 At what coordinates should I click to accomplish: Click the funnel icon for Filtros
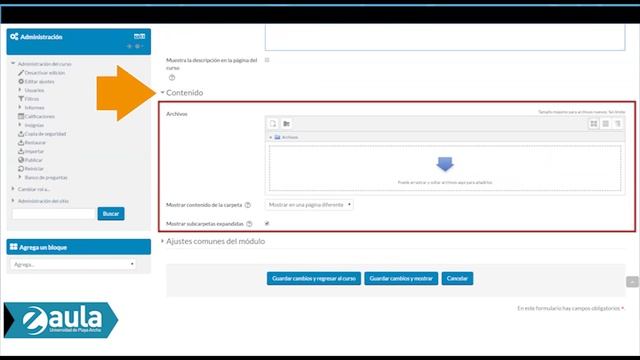click(21, 99)
